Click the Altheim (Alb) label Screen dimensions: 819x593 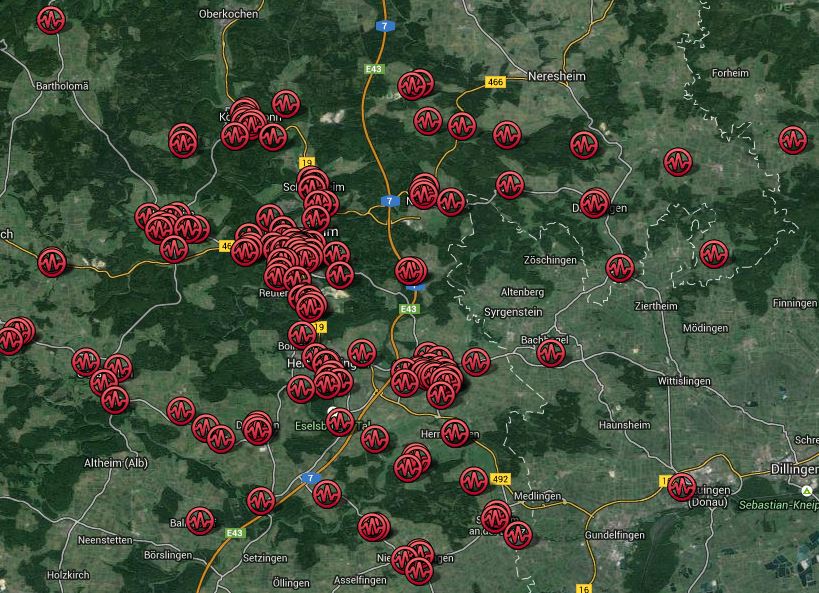click(x=116, y=463)
